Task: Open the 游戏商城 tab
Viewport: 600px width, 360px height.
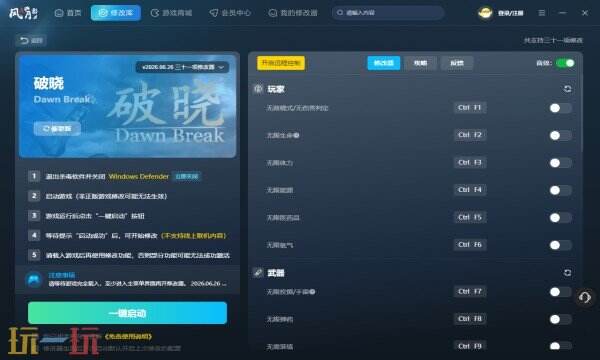Action: [x=171, y=13]
